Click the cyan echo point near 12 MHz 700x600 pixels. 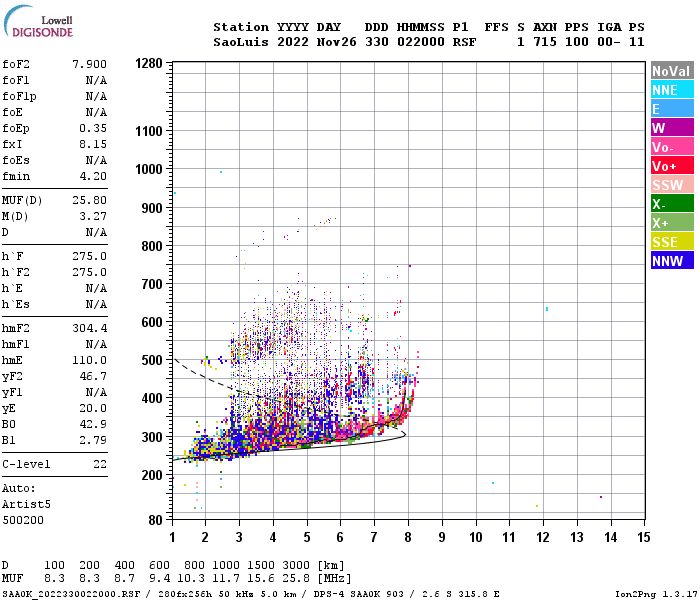coord(547,309)
